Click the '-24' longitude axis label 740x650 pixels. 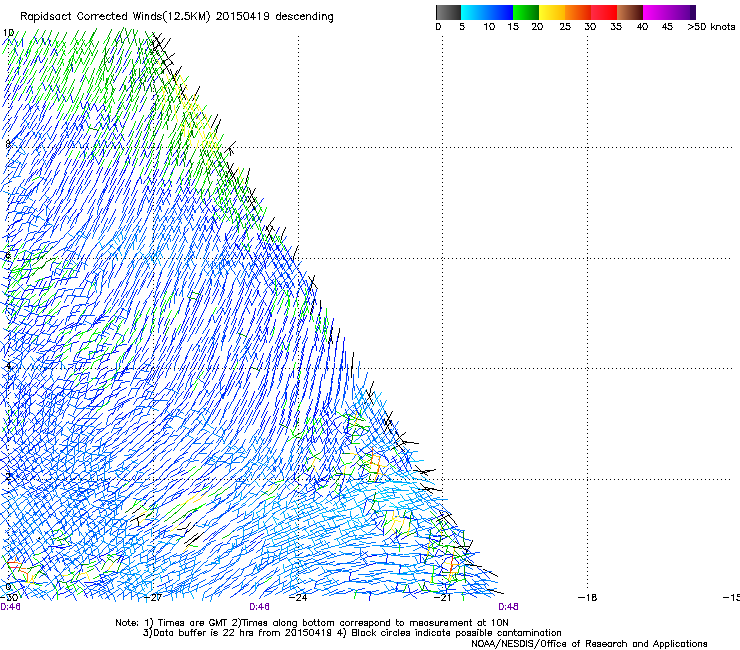298,598
